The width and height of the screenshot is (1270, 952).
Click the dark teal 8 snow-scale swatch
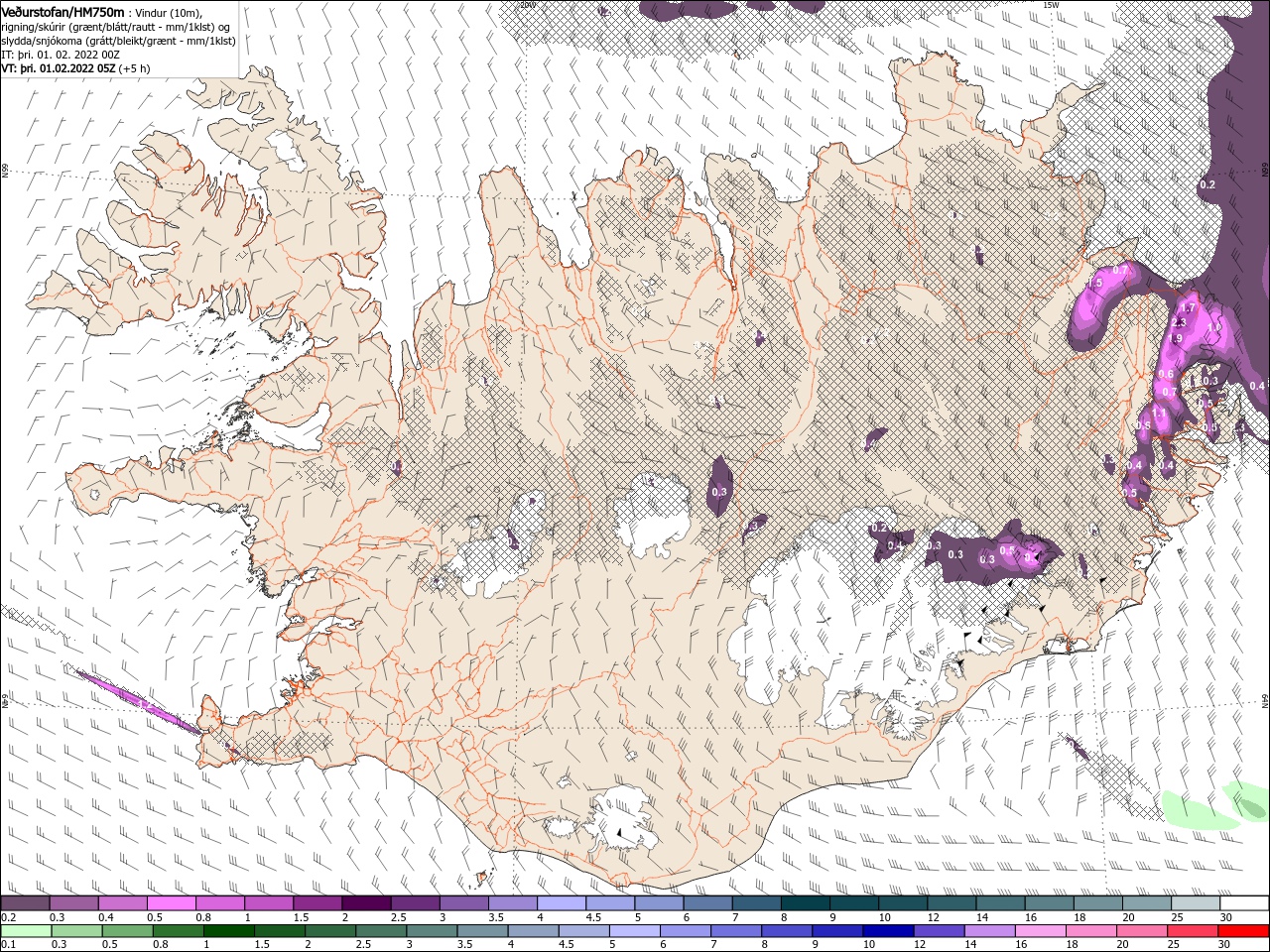(805, 903)
